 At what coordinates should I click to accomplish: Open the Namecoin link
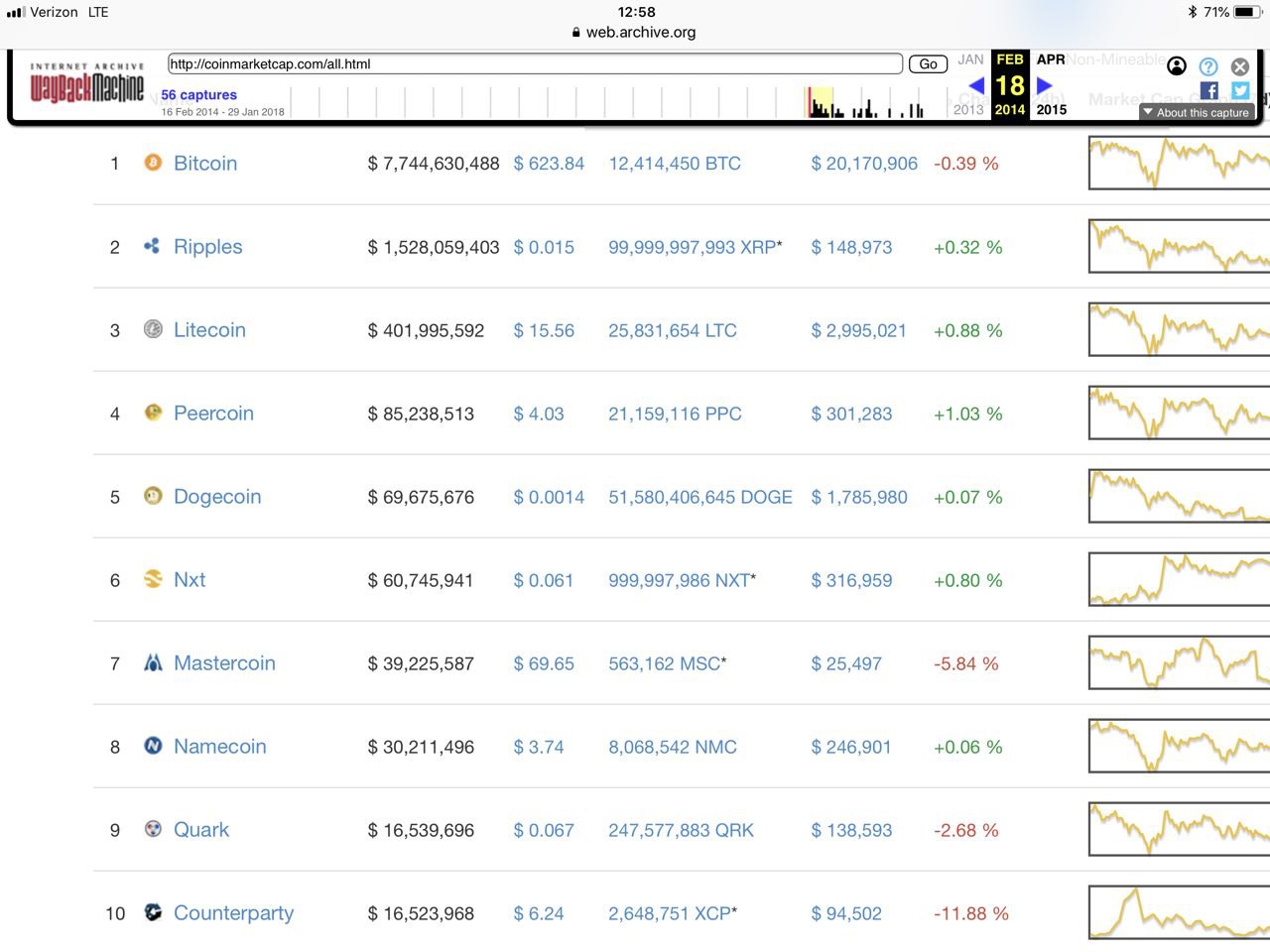tap(220, 747)
